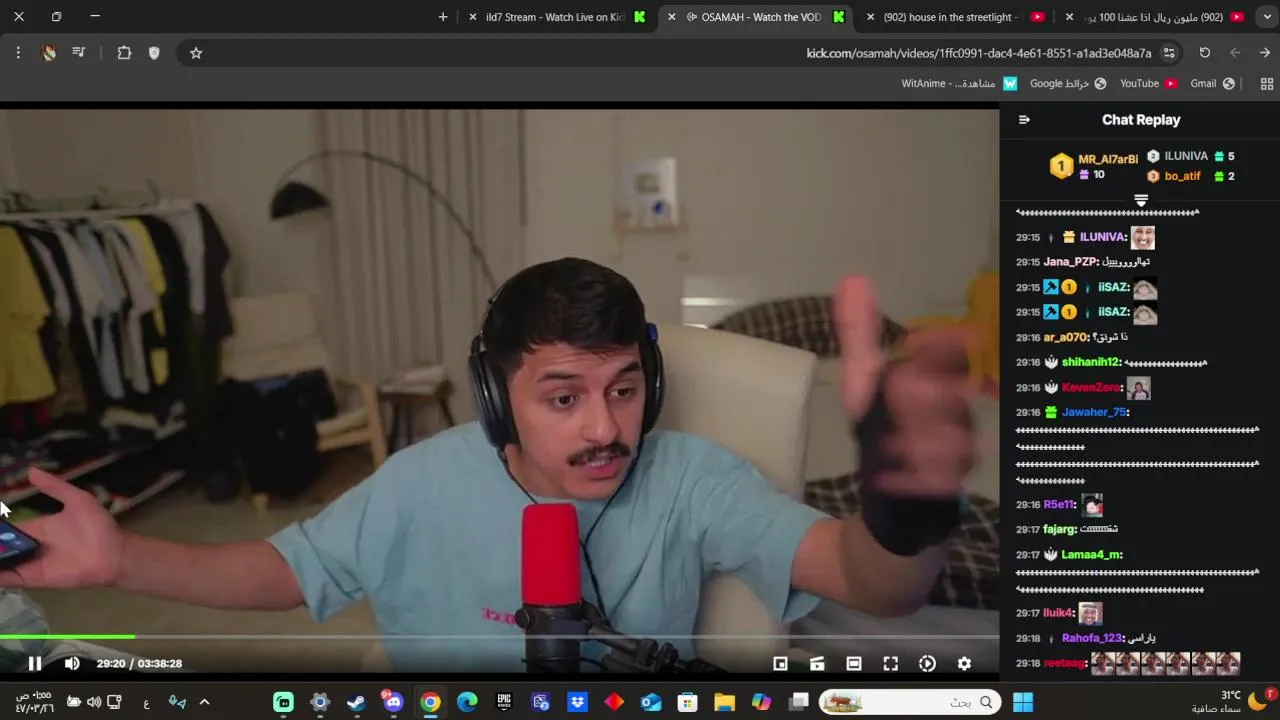Open Copilot from the taskbar

point(761,702)
